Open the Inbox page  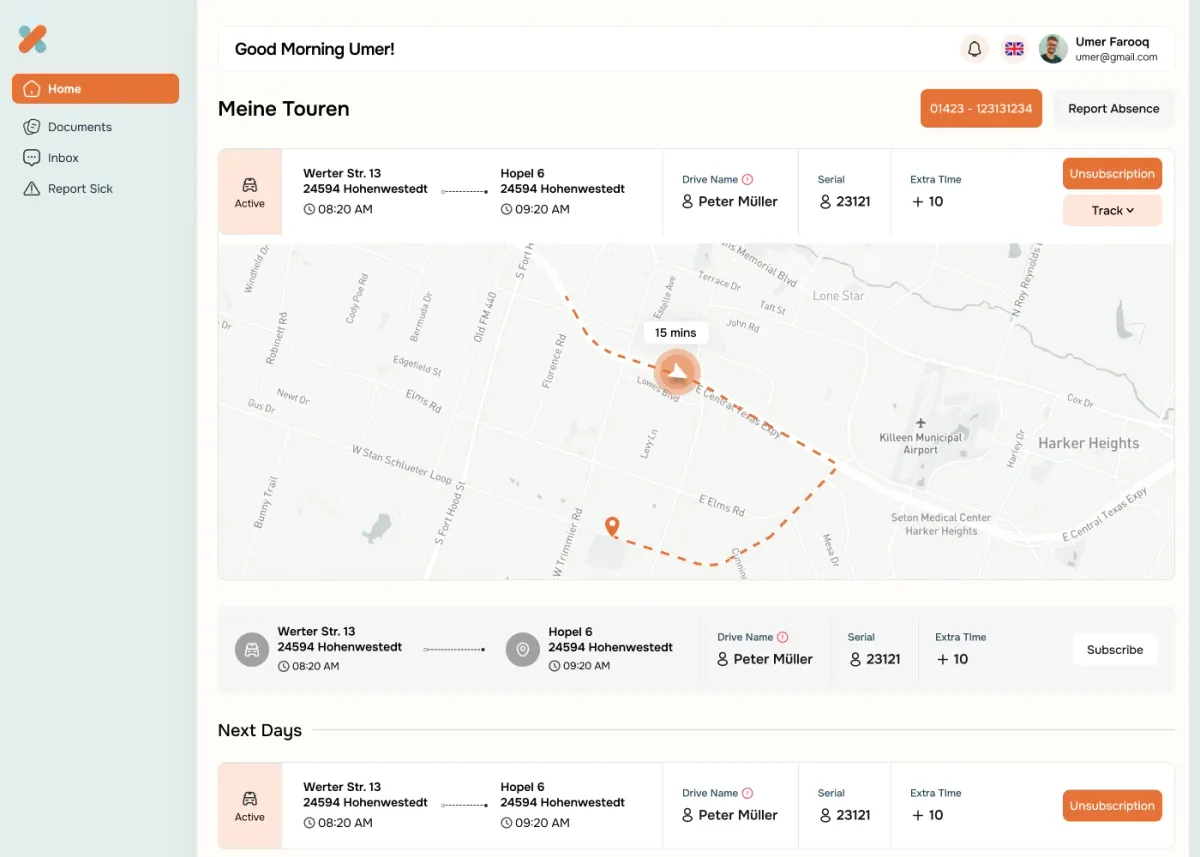pyautogui.click(x=63, y=158)
